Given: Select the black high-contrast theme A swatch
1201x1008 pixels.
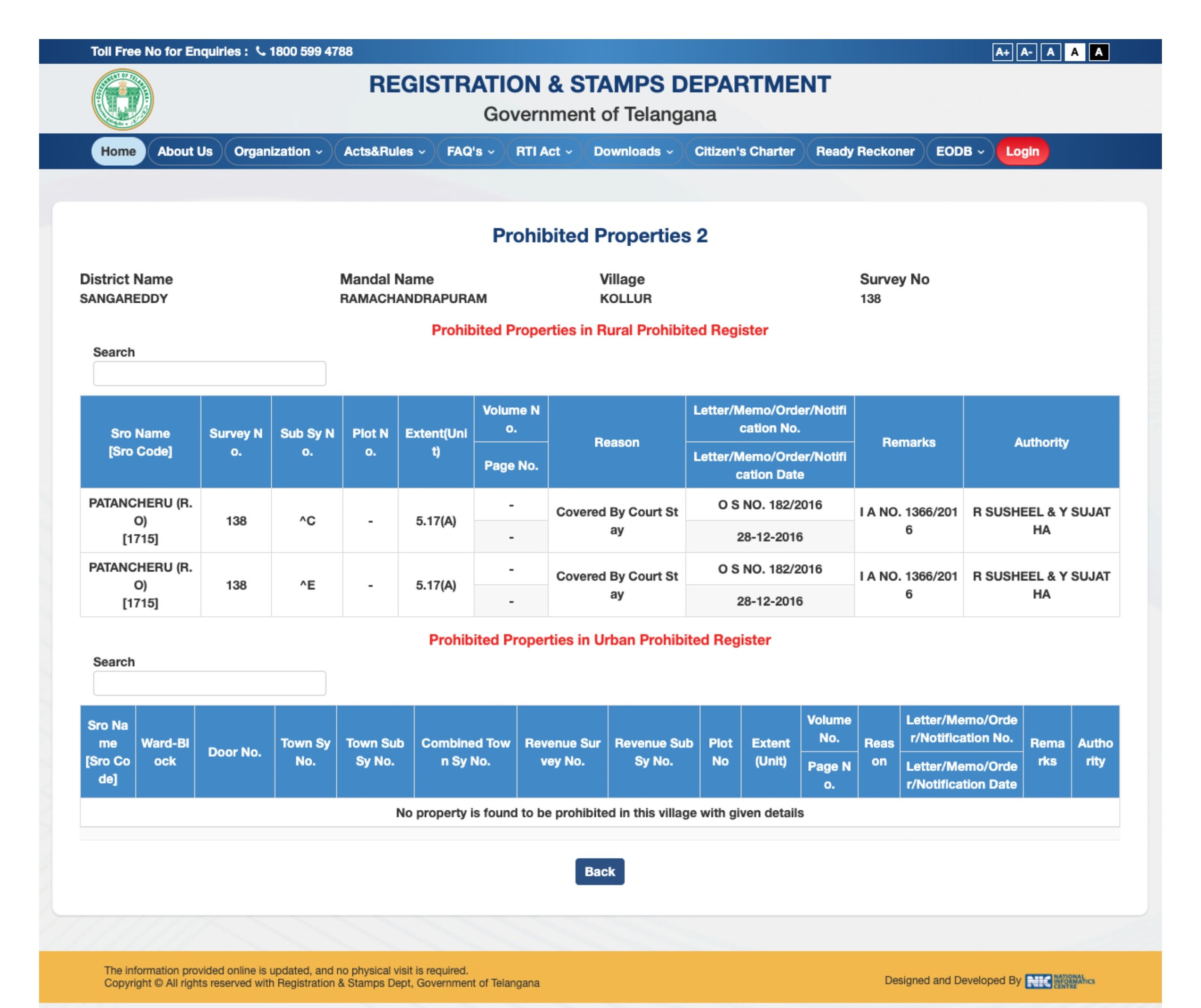Looking at the screenshot, I should (x=1099, y=52).
